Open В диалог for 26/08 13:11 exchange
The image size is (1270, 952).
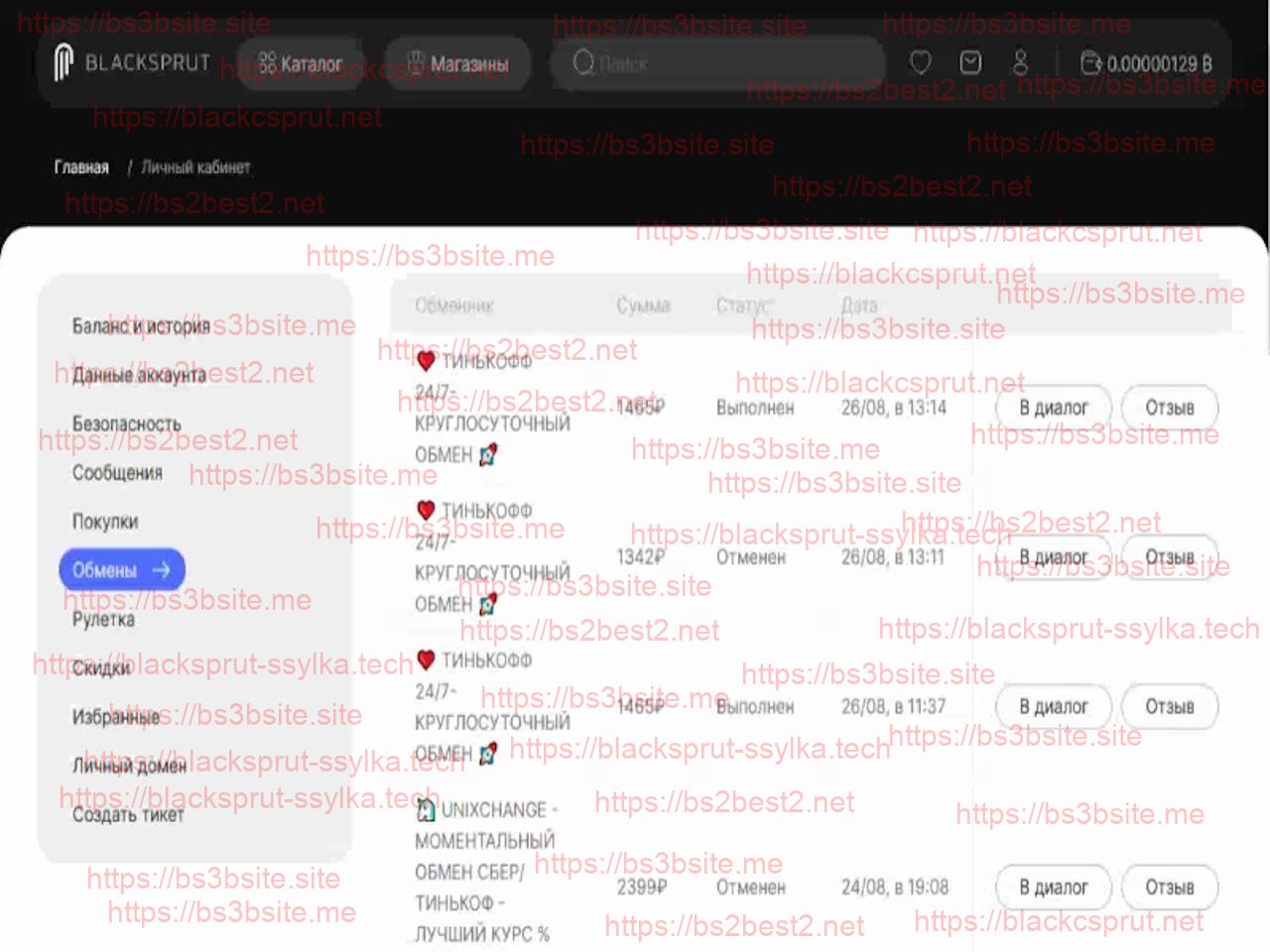(x=1054, y=557)
